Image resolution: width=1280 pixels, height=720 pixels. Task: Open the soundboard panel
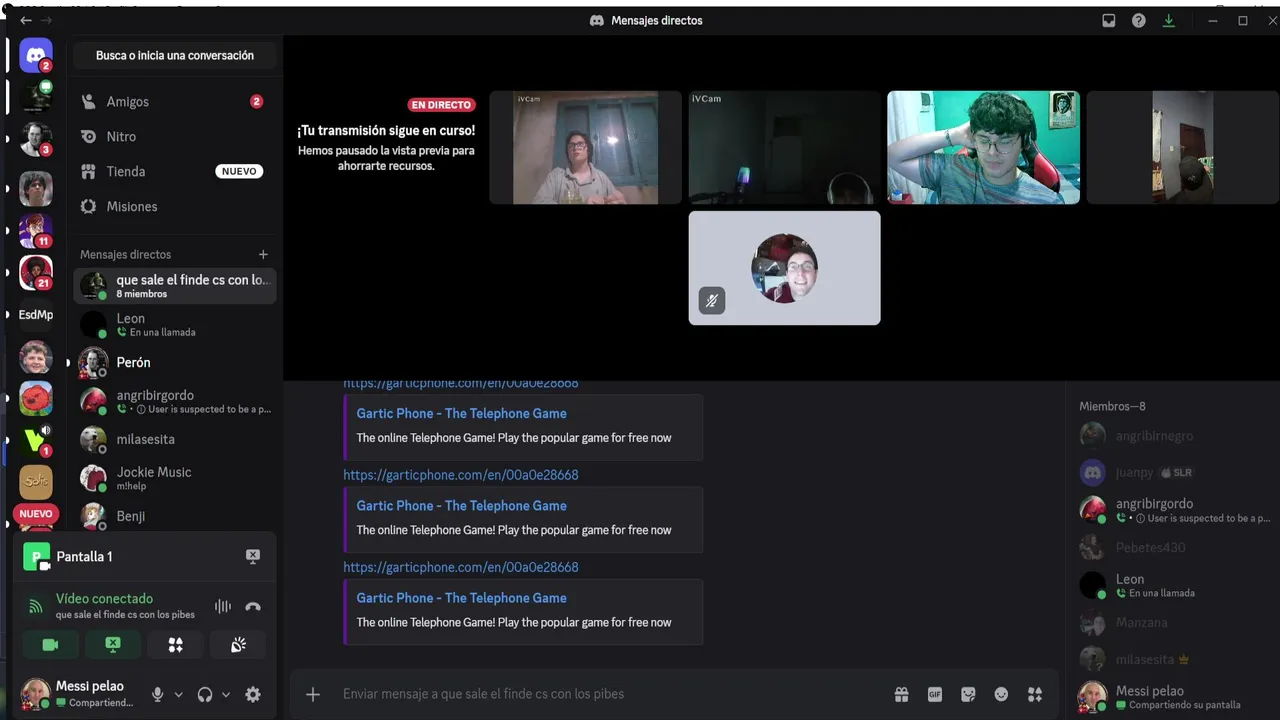(x=238, y=645)
